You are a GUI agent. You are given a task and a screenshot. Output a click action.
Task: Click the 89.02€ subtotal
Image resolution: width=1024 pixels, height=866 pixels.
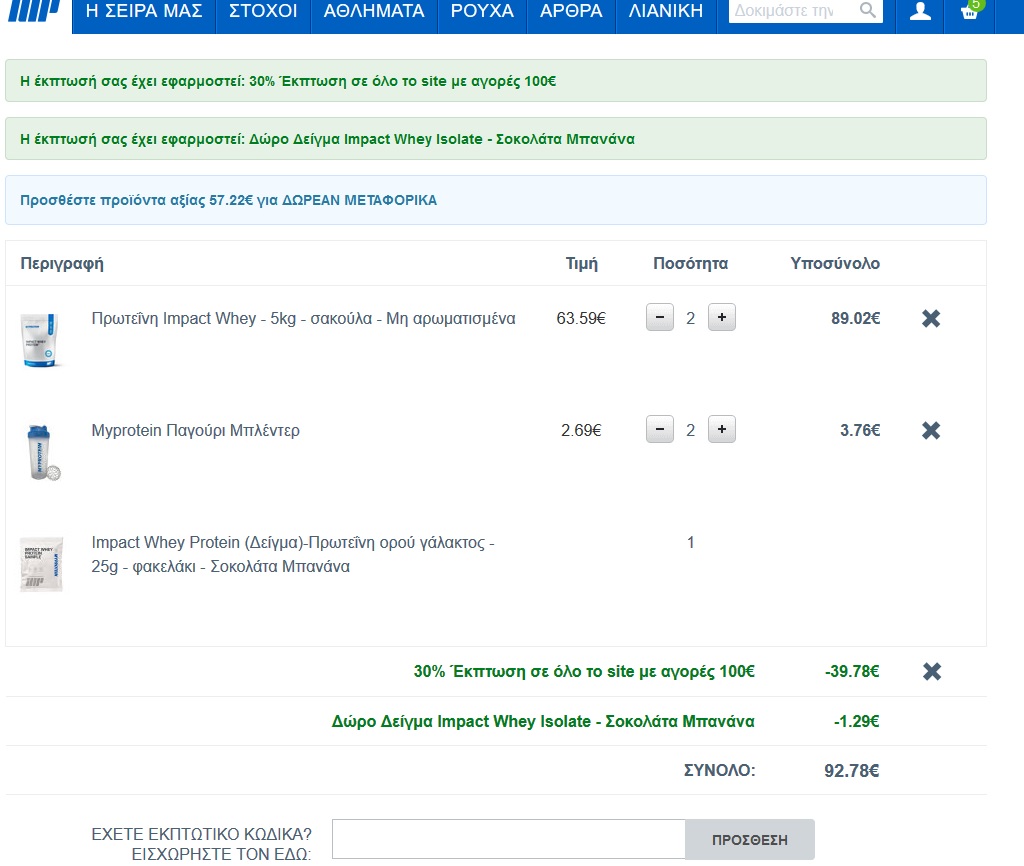[856, 319]
